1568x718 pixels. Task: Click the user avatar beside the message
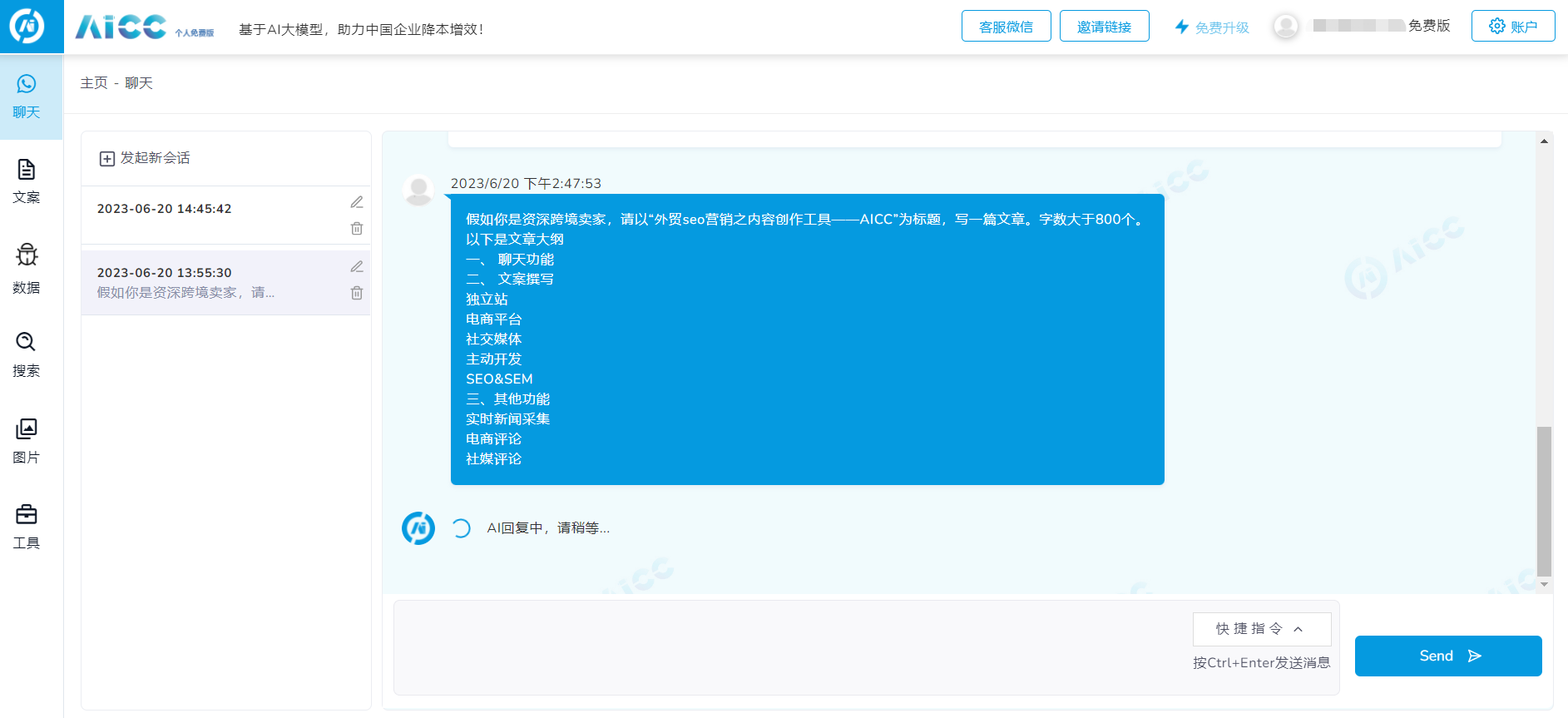(x=418, y=191)
